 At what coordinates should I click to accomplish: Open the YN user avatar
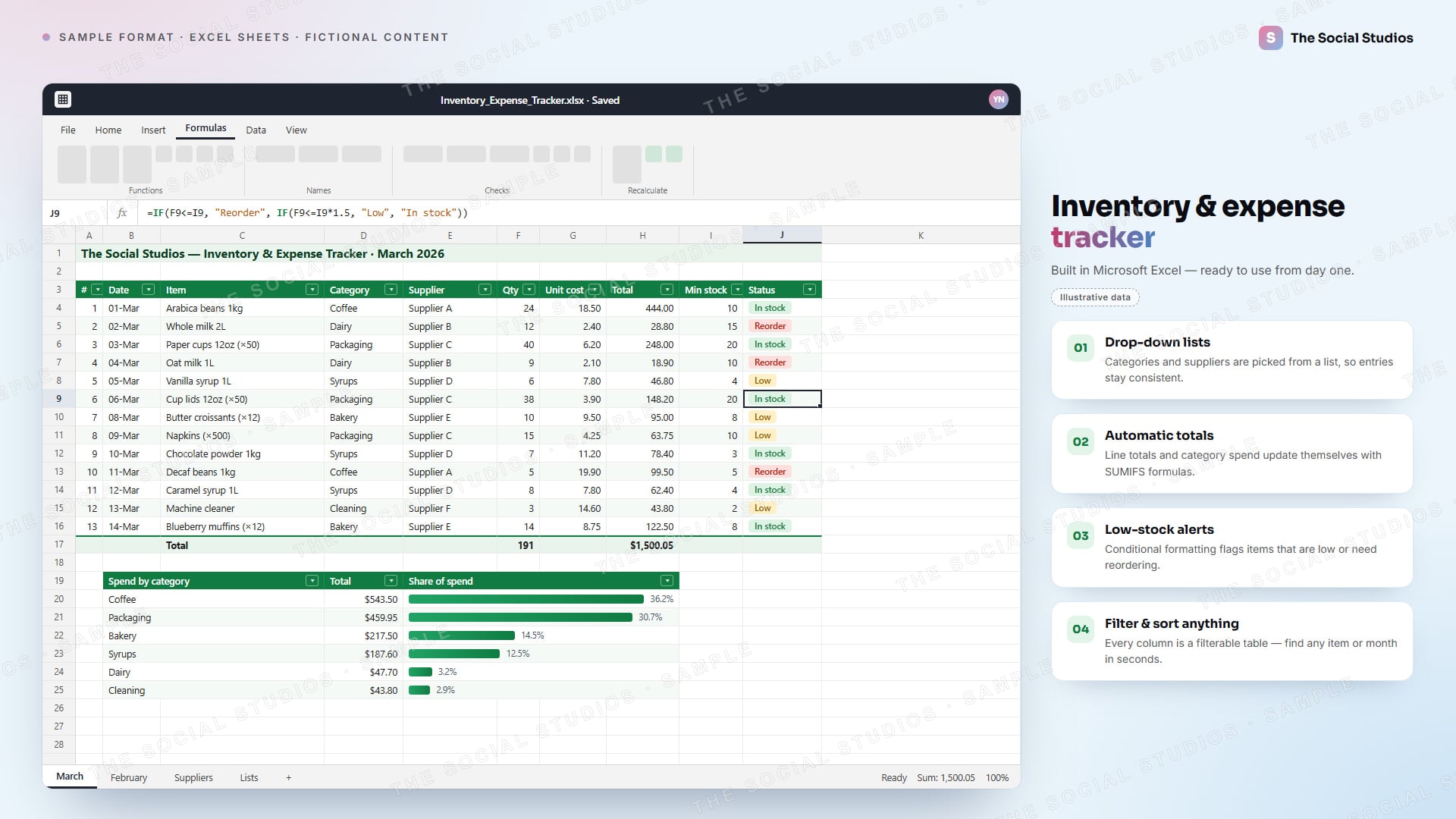(x=999, y=99)
